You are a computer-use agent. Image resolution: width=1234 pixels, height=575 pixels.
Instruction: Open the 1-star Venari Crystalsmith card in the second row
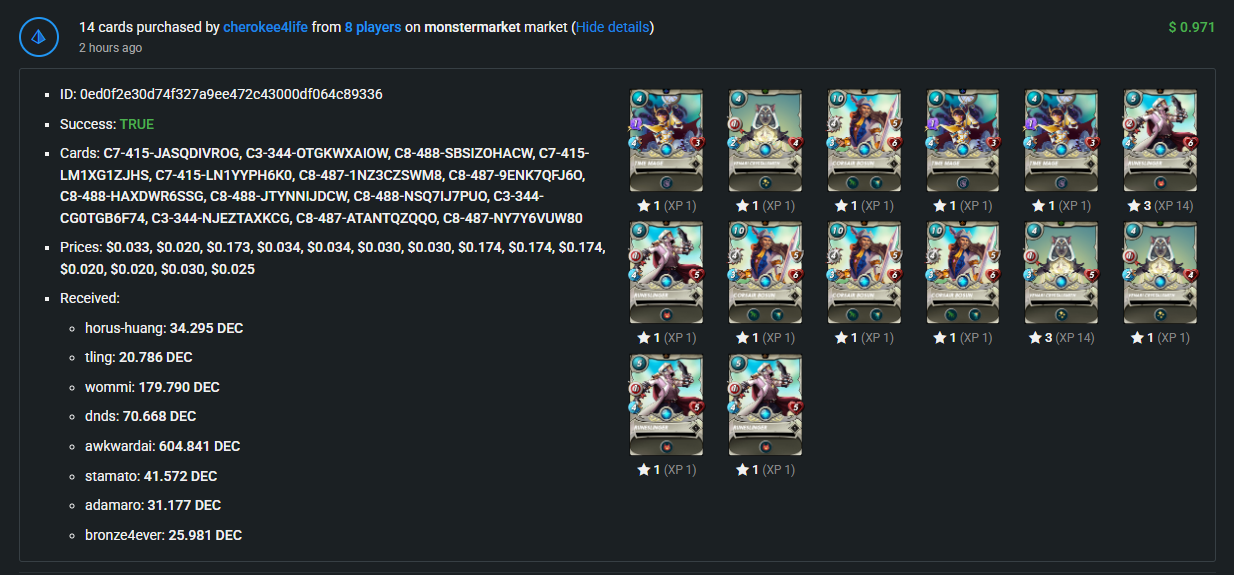coord(1161,272)
